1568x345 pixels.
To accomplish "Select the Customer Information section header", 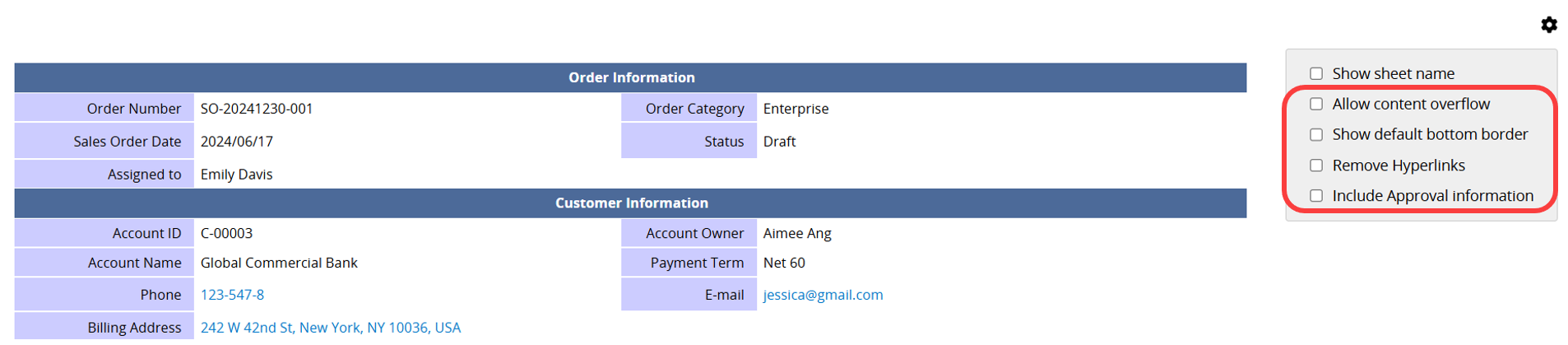I will [x=630, y=203].
